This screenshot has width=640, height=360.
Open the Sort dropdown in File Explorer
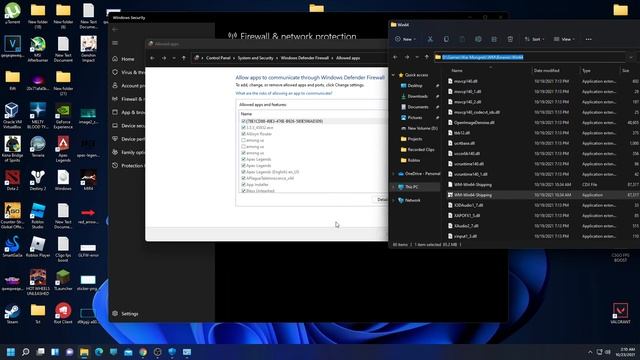(x=534, y=39)
